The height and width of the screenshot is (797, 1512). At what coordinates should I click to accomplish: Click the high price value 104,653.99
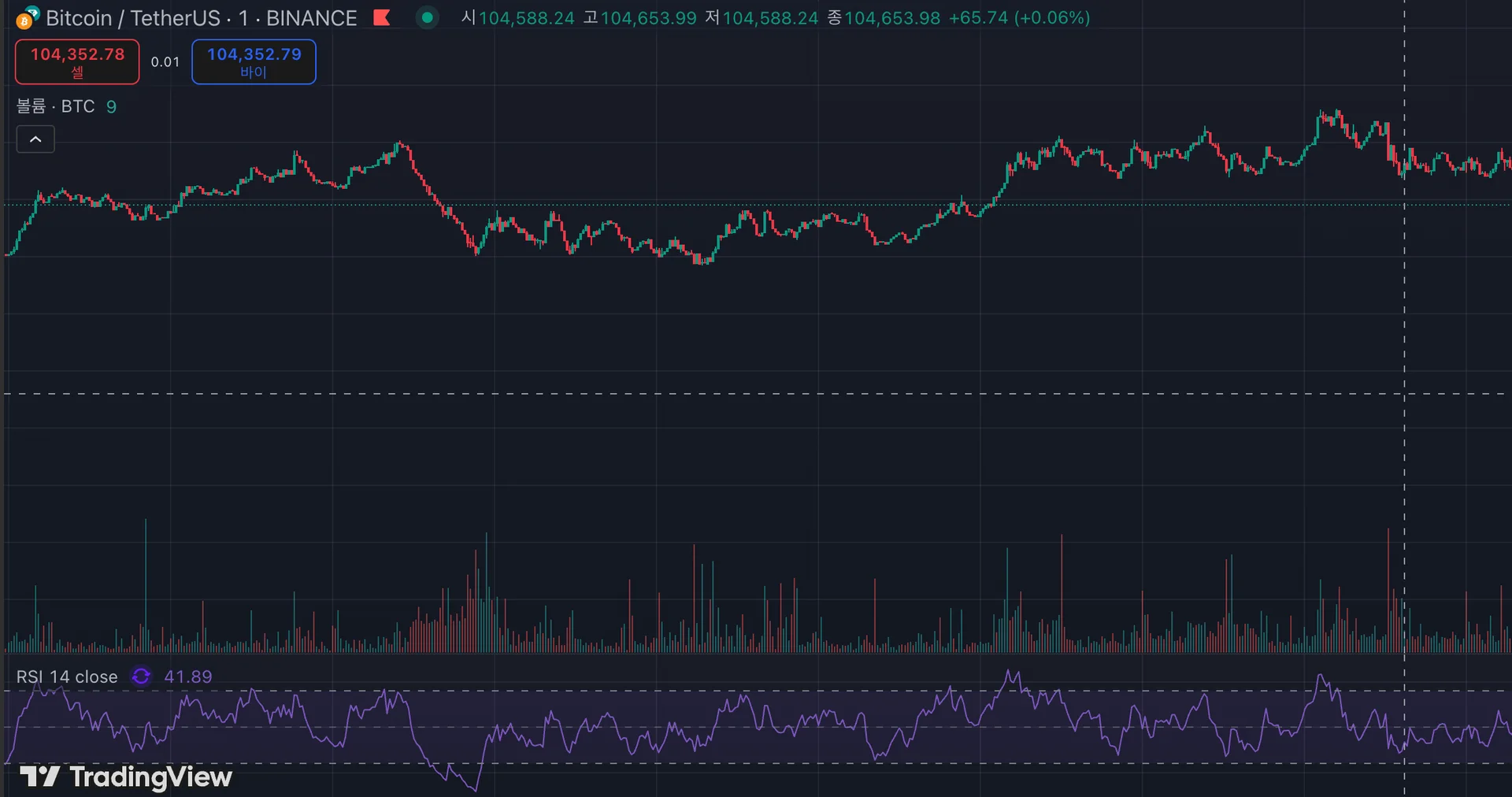click(x=649, y=17)
